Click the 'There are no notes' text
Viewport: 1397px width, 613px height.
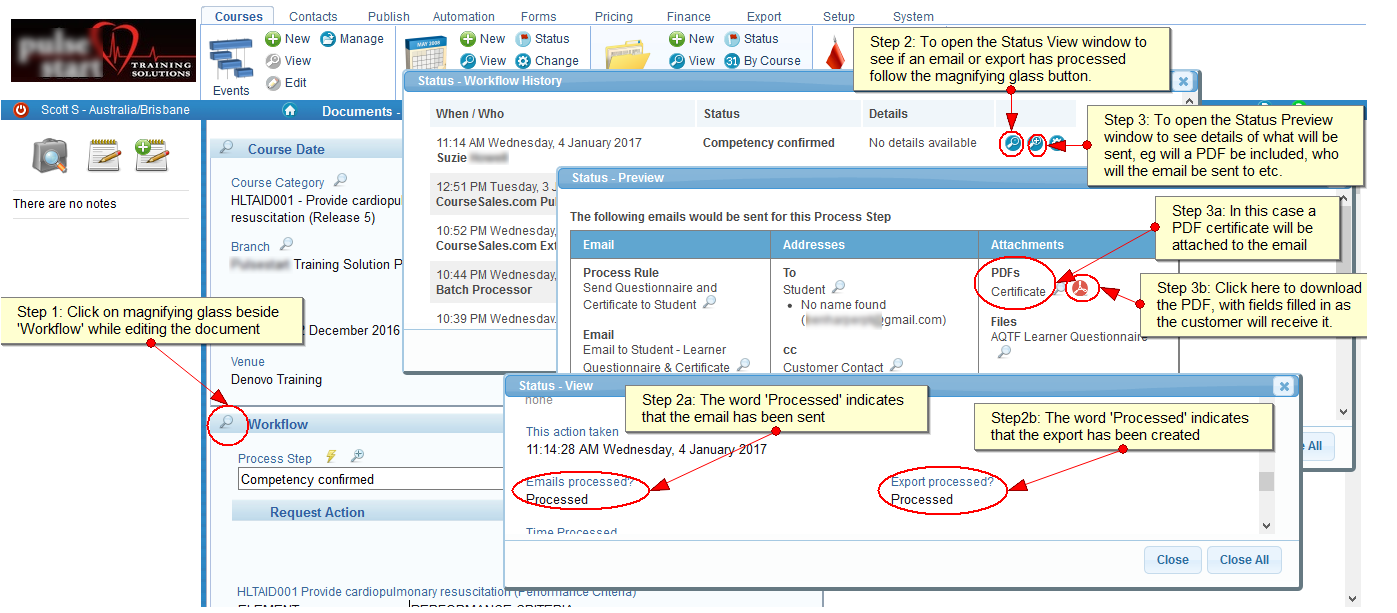pos(65,204)
